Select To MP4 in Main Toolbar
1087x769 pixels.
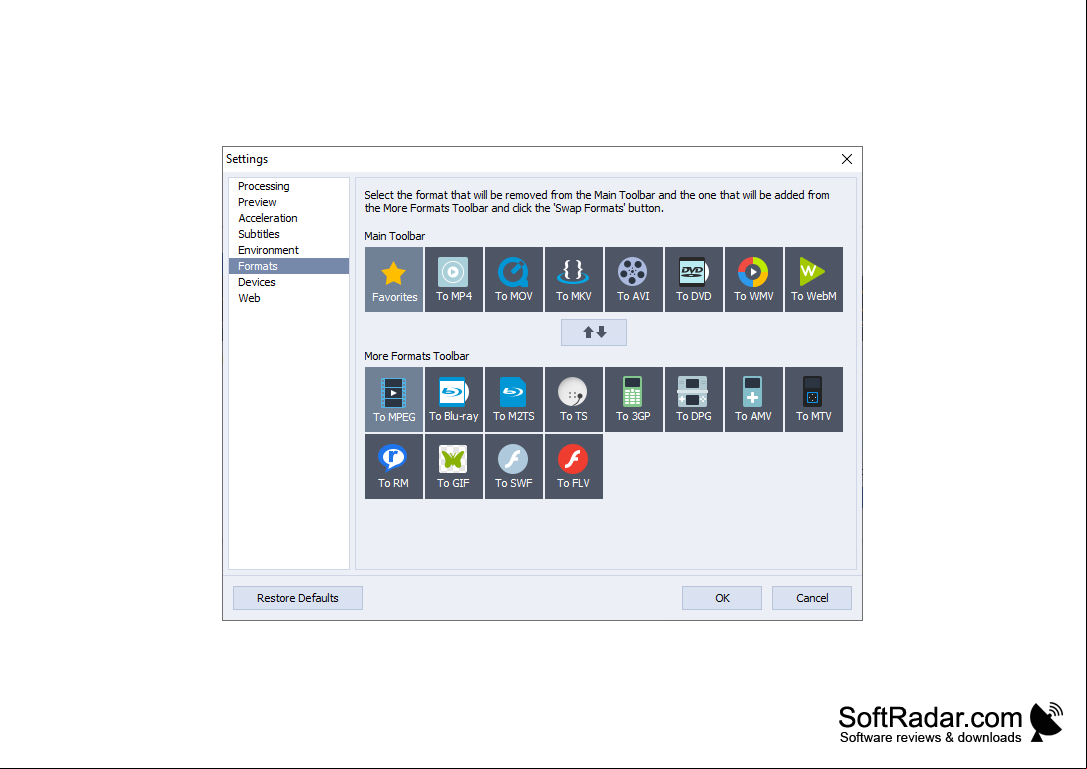(x=454, y=279)
